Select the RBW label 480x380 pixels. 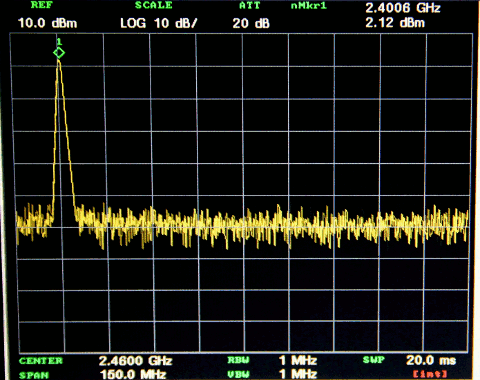click(238, 360)
